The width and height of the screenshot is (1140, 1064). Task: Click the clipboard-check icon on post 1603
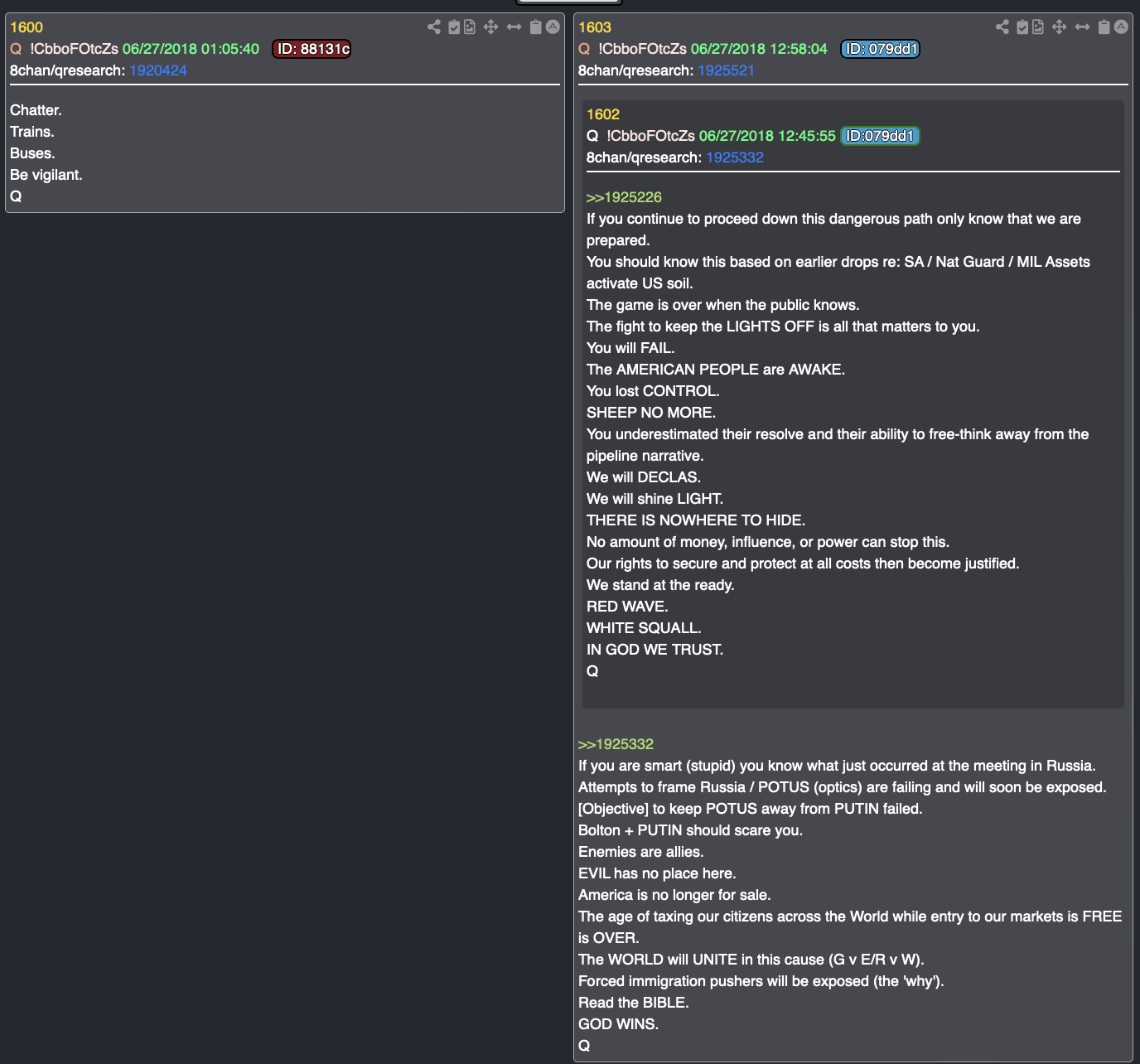coord(1022,27)
